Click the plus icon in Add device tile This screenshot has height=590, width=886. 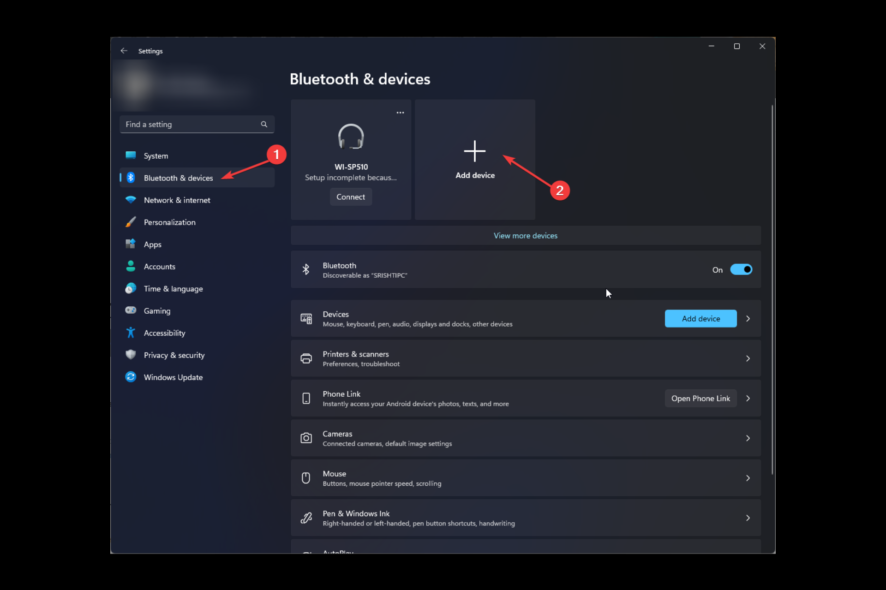[475, 151]
